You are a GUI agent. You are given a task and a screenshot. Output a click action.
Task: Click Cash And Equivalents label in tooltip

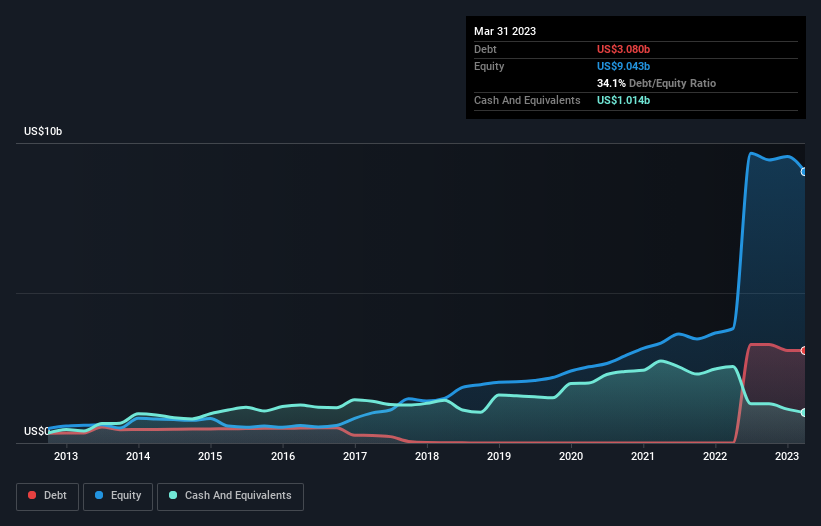527,100
